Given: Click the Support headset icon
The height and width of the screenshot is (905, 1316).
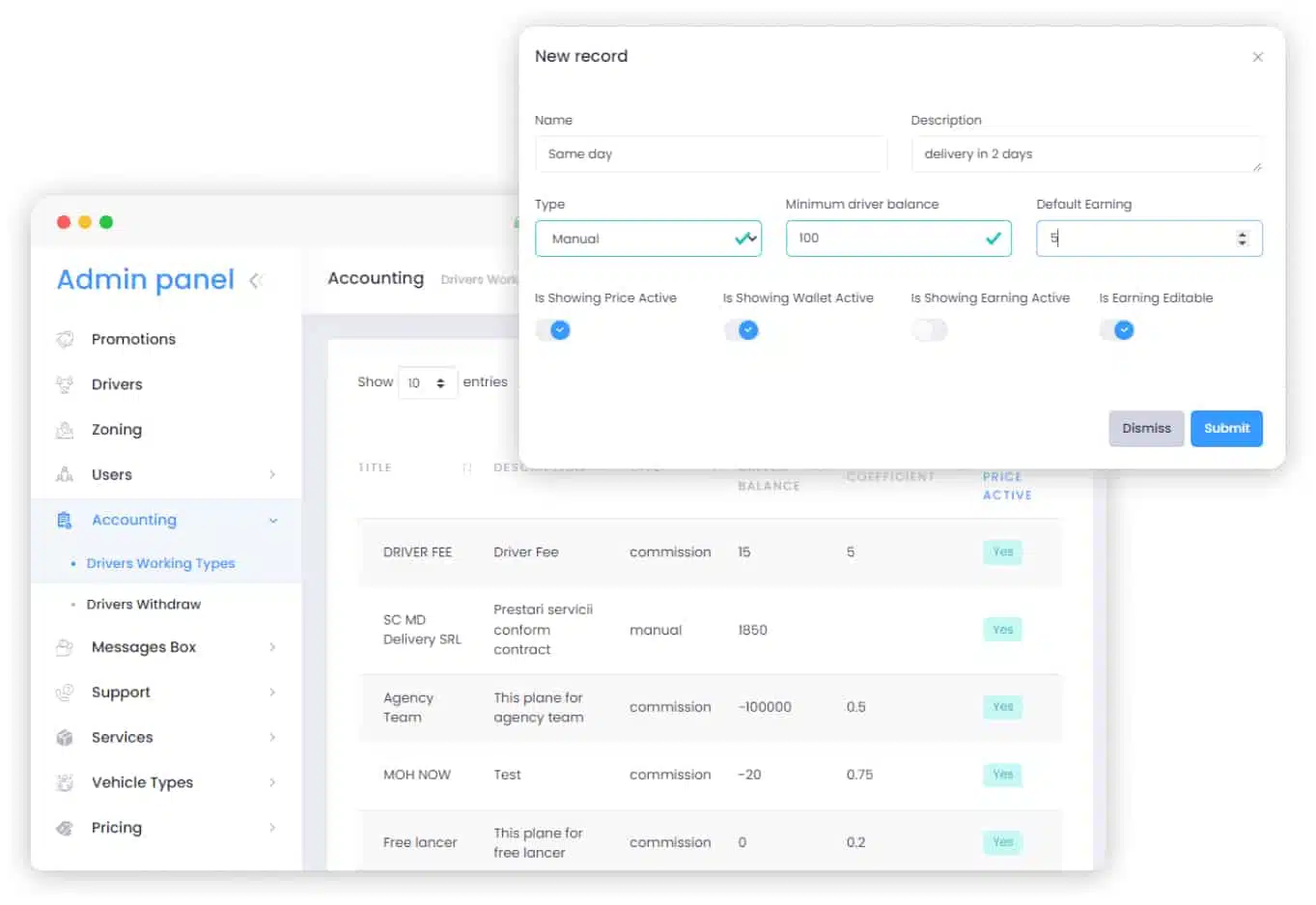Looking at the screenshot, I should click(x=65, y=693).
